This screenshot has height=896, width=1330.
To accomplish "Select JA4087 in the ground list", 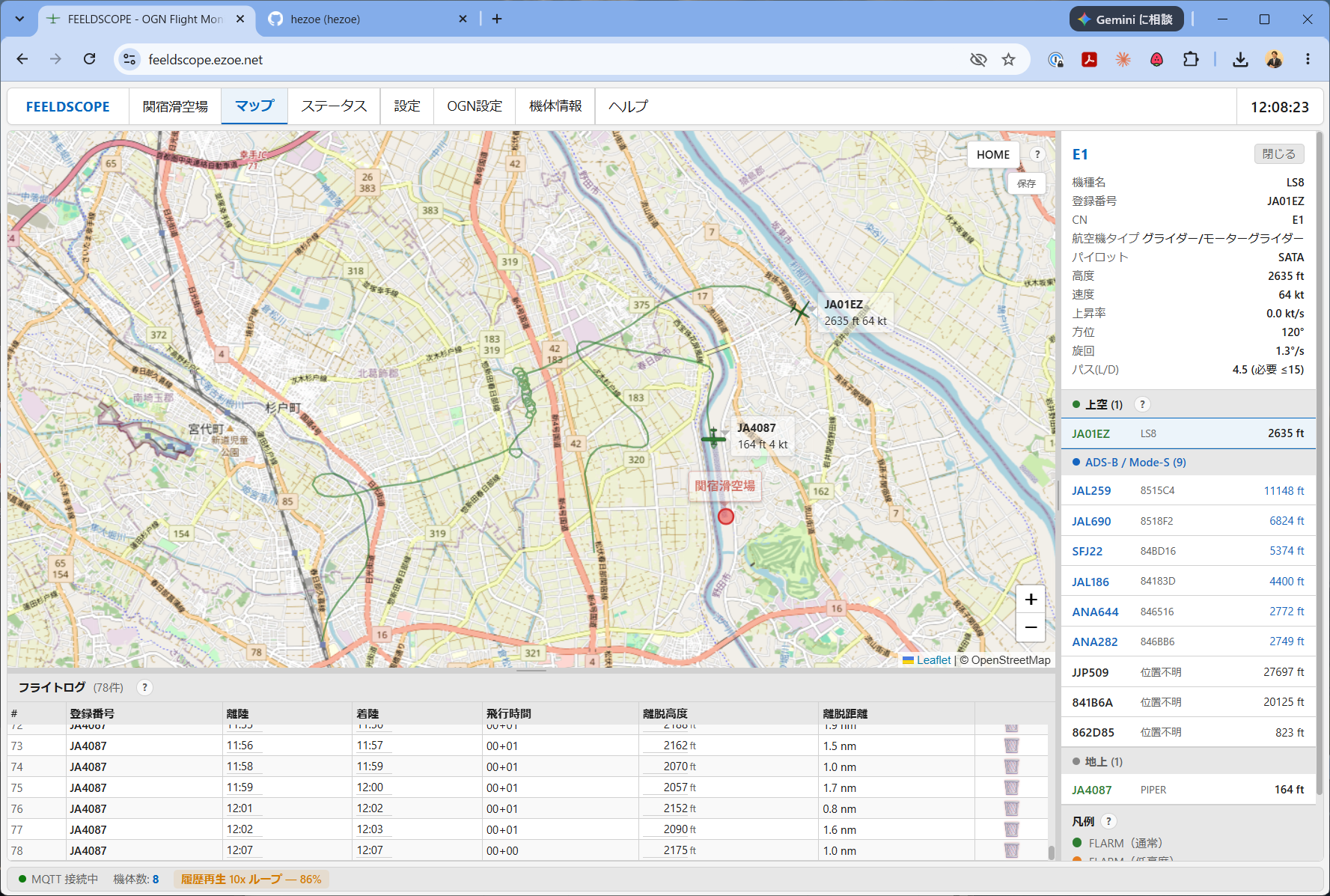I will click(x=1188, y=790).
